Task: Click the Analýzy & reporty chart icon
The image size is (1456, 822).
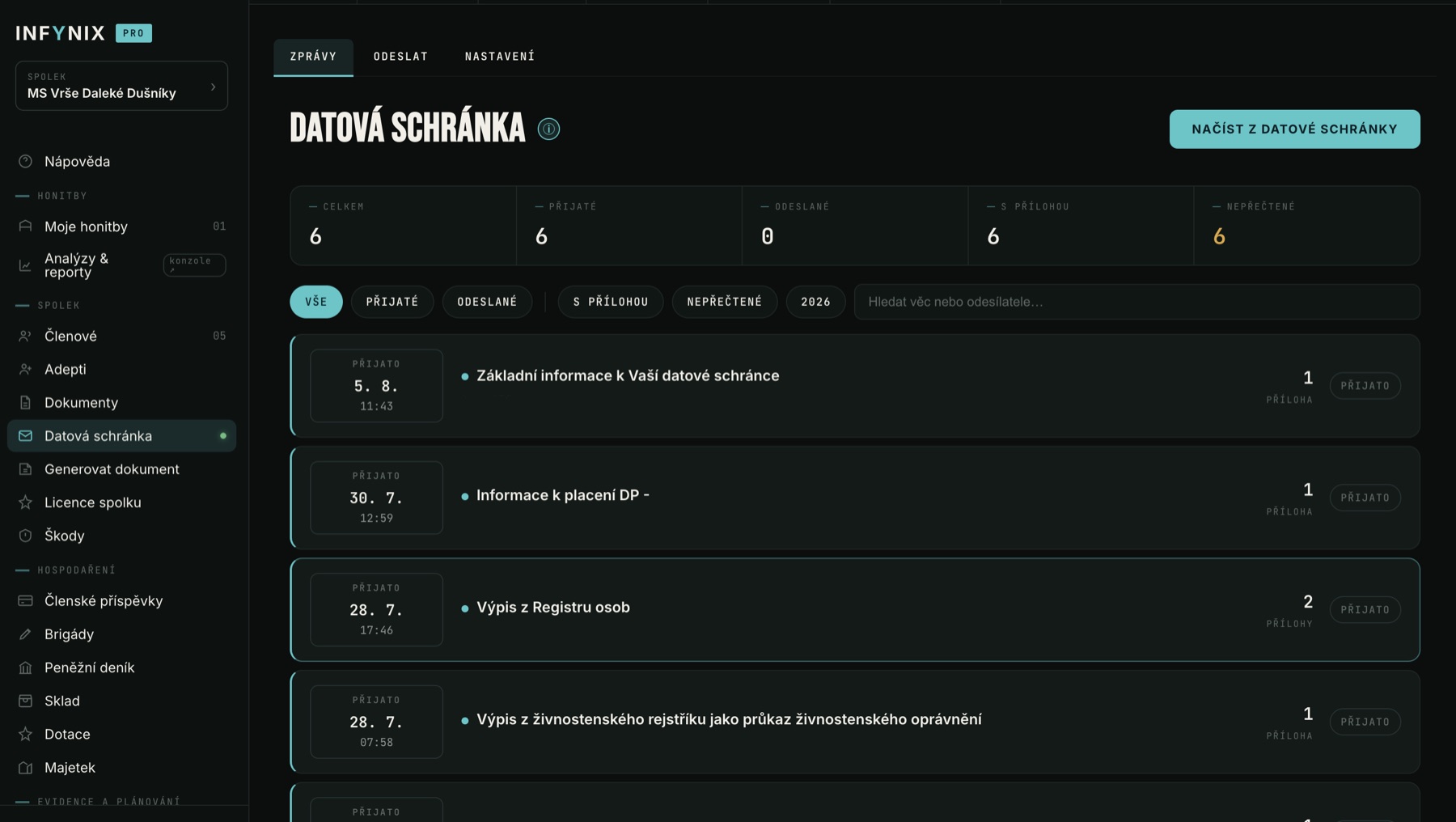Action: pos(25,265)
